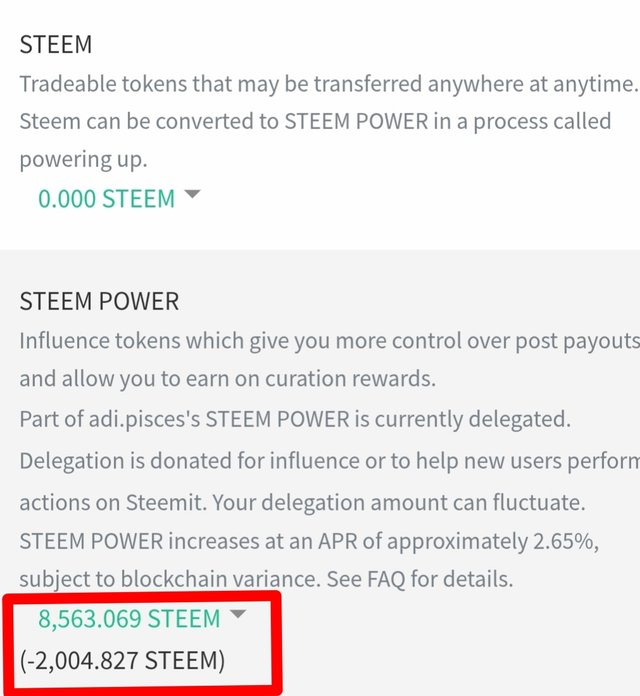This screenshot has width=640, height=696.
Task: Click the STEEM POWER section heading
Action: pyautogui.click(x=99, y=301)
